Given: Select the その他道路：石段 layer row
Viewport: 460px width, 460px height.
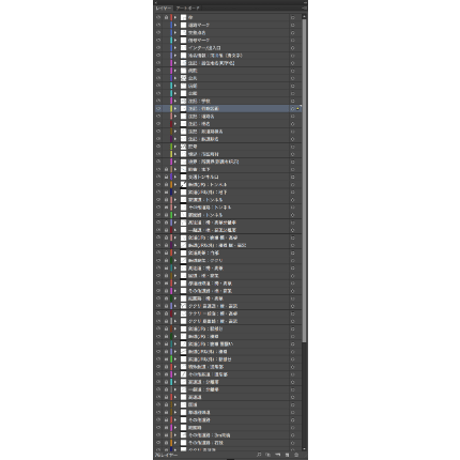Looking at the screenshot, I should [228, 443].
